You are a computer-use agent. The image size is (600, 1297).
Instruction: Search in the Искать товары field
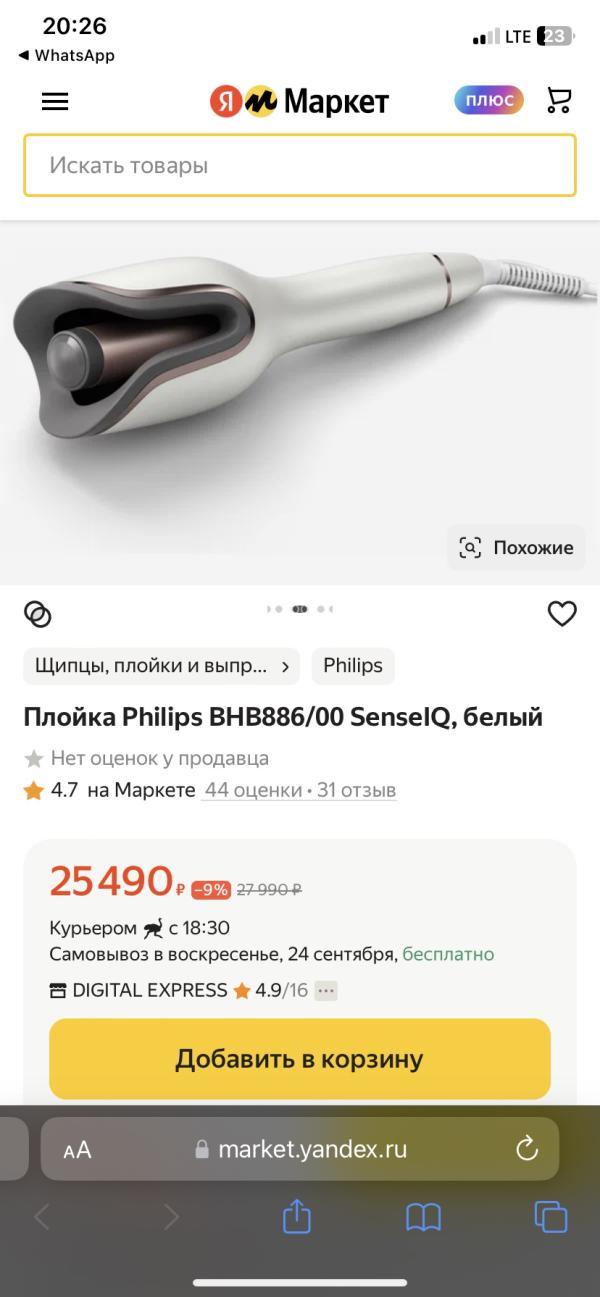[300, 165]
